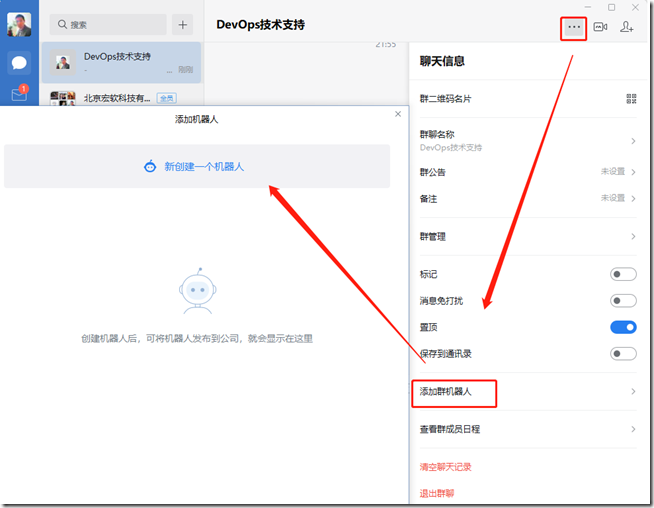Click the plus button beside the search box

click(183, 25)
